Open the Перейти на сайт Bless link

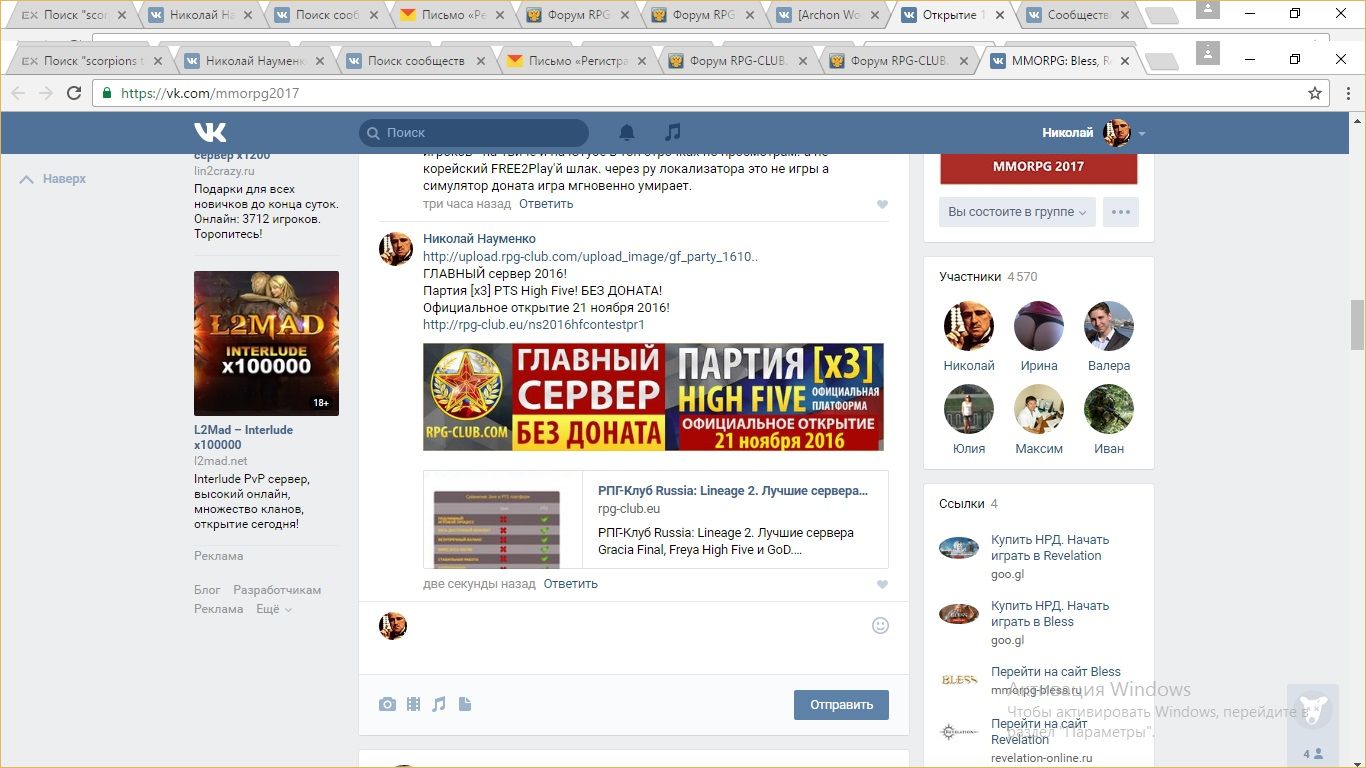pos(1056,672)
